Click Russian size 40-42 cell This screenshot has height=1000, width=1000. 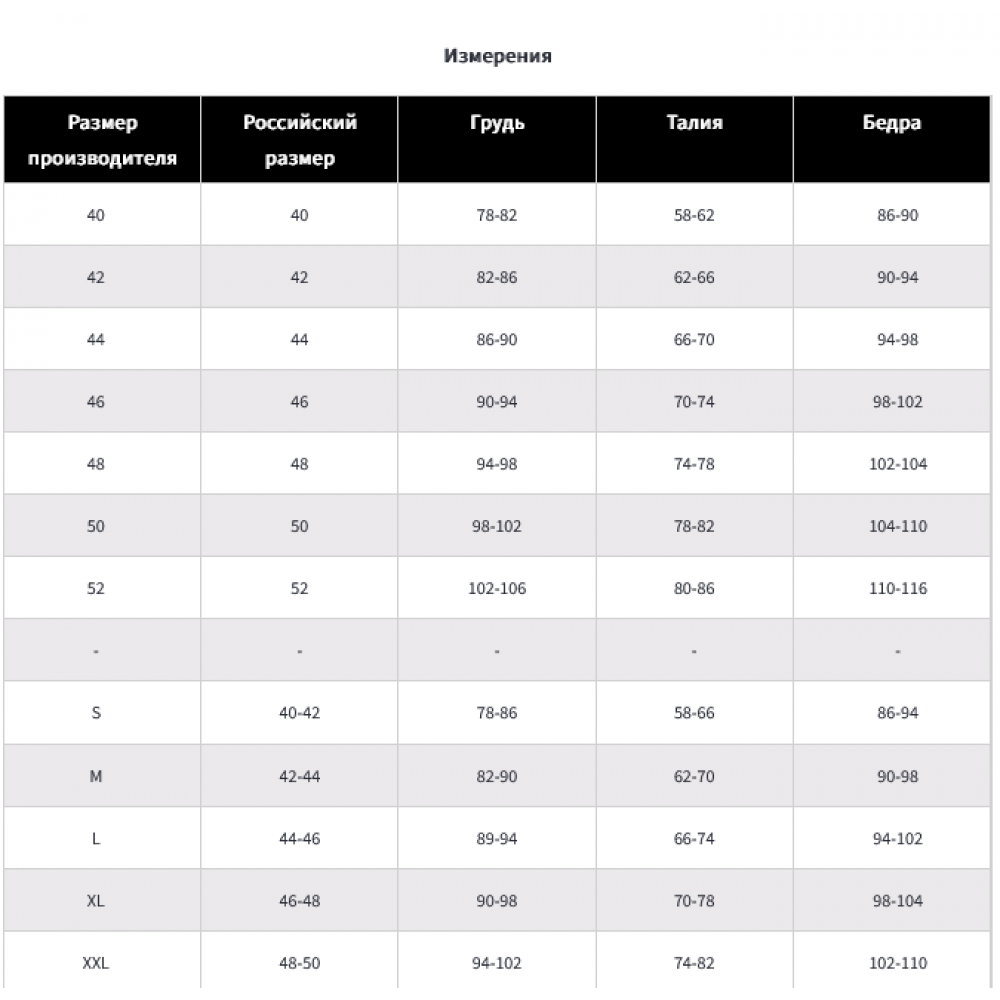(299, 712)
